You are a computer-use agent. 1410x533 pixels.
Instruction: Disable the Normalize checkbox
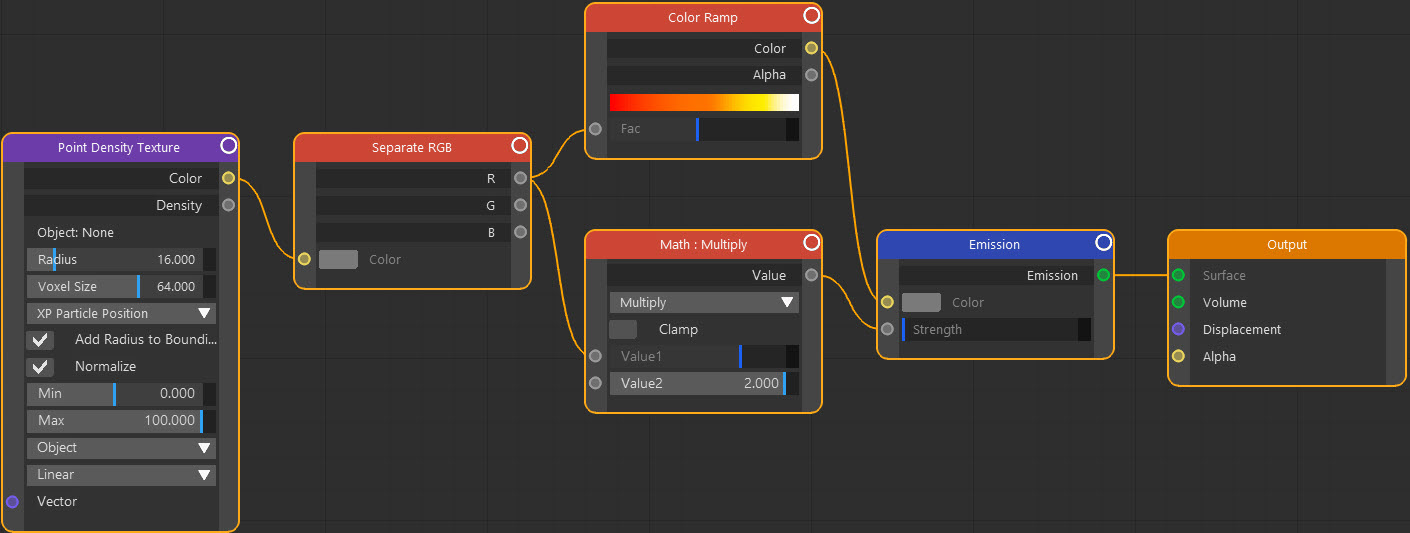pyautogui.click(x=40, y=366)
